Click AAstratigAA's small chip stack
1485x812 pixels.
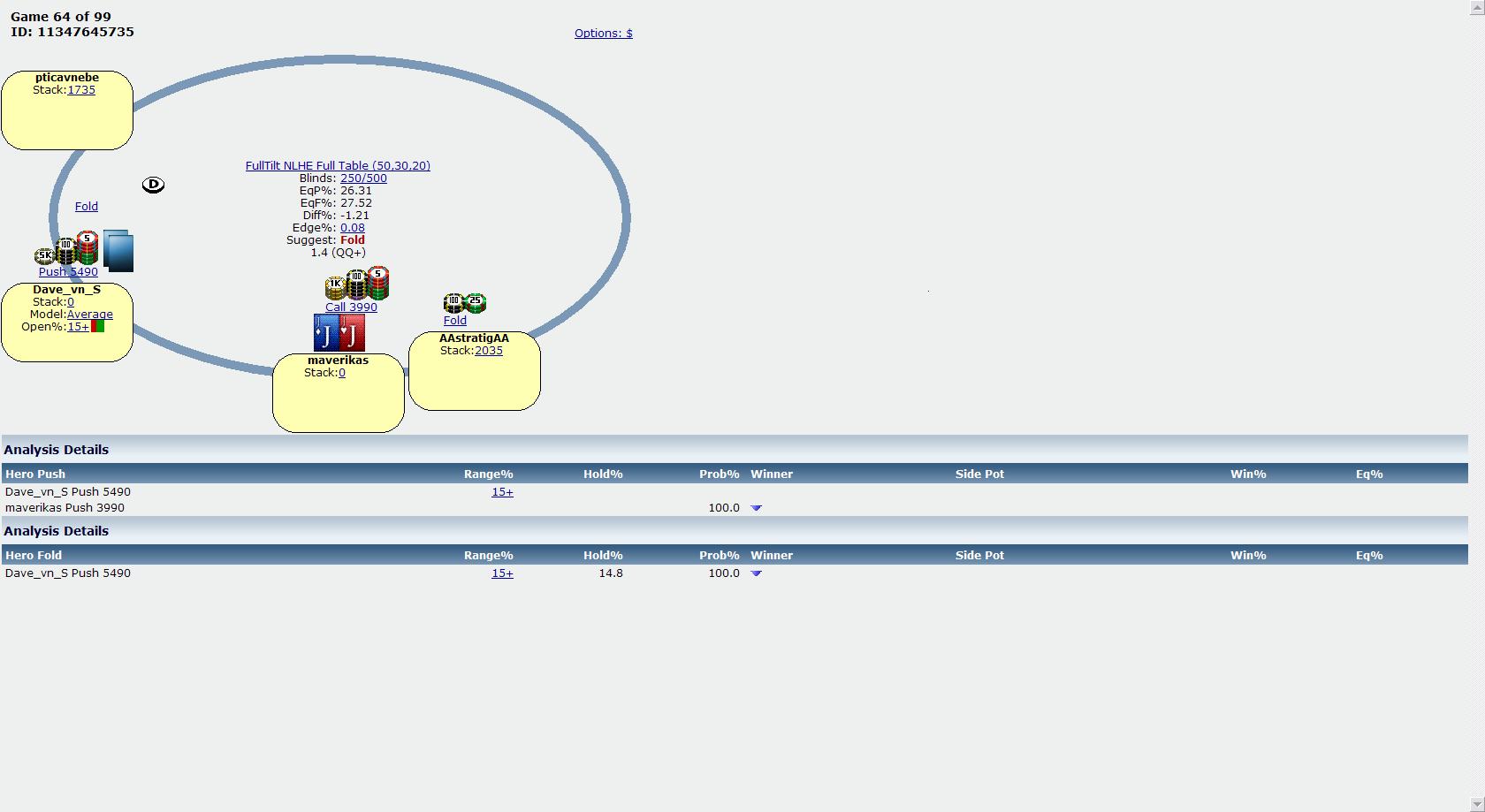click(x=465, y=304)
